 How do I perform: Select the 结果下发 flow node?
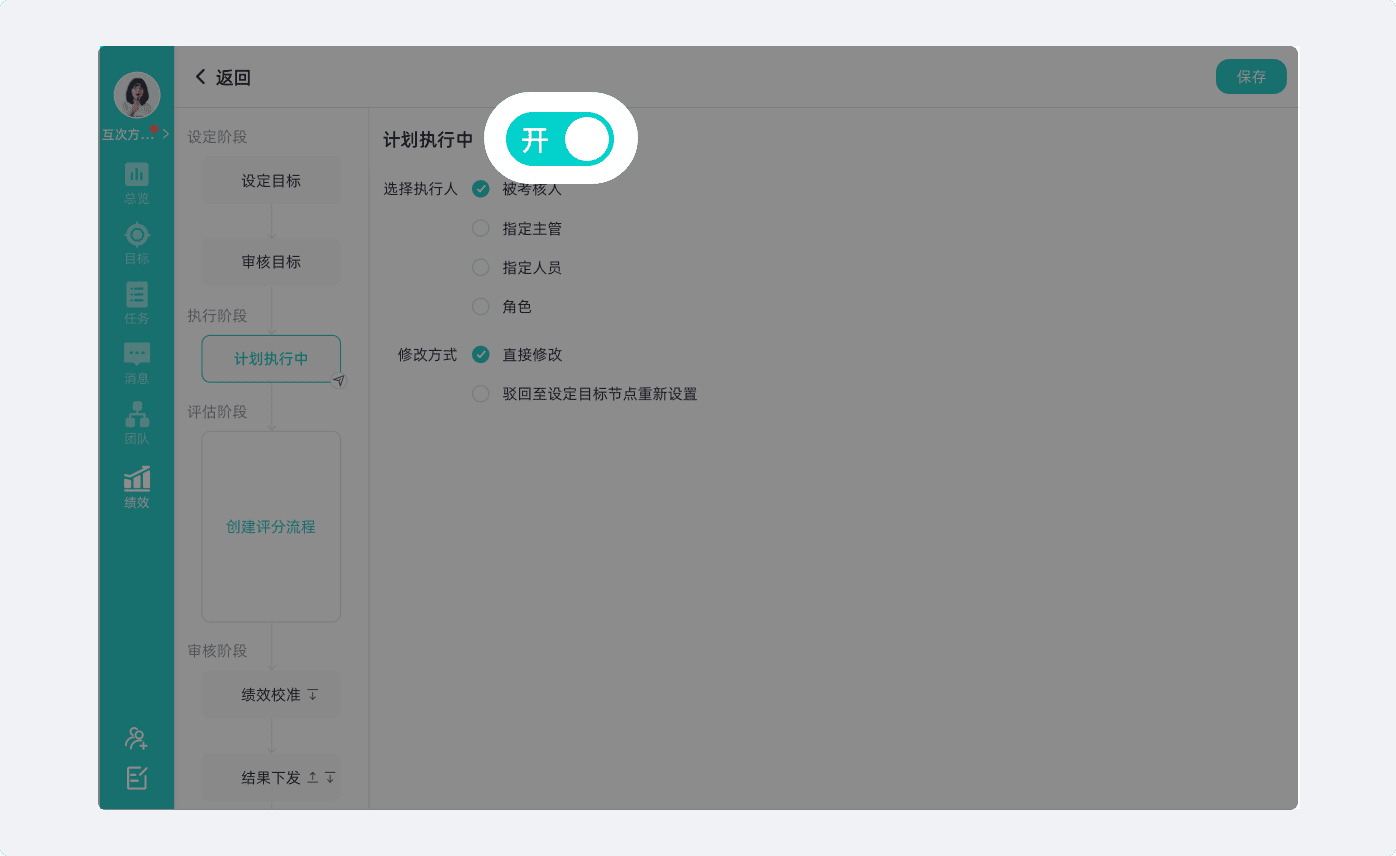coord(271,777)
